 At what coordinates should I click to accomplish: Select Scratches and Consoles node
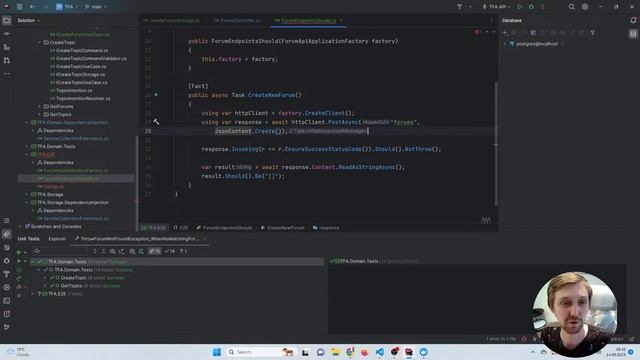[x=53, y=227]
